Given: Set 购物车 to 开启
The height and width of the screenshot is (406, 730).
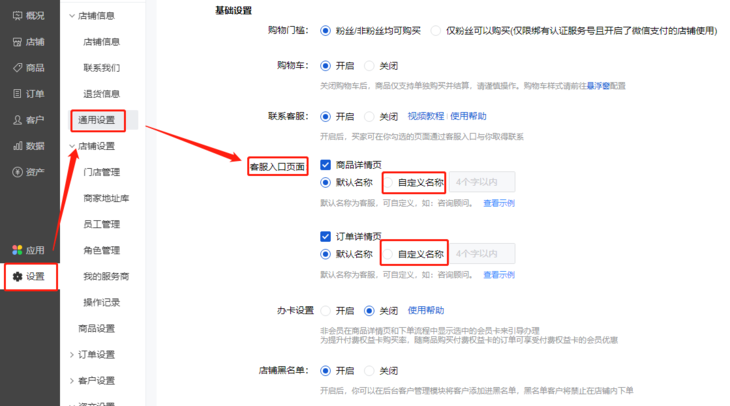Looking at the screenshot, I should (325, 66).
